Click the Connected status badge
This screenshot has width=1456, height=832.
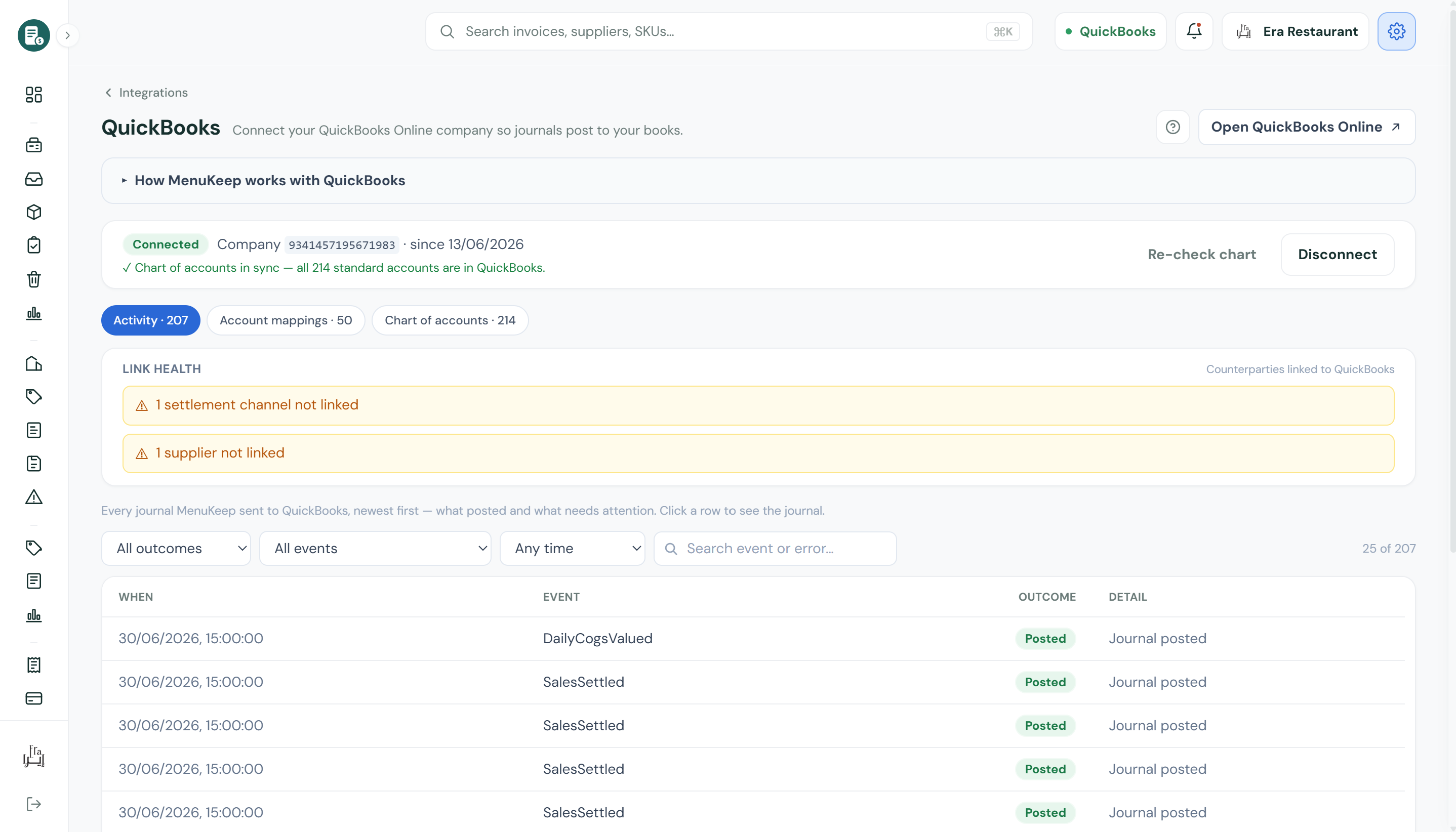[166, 244]
